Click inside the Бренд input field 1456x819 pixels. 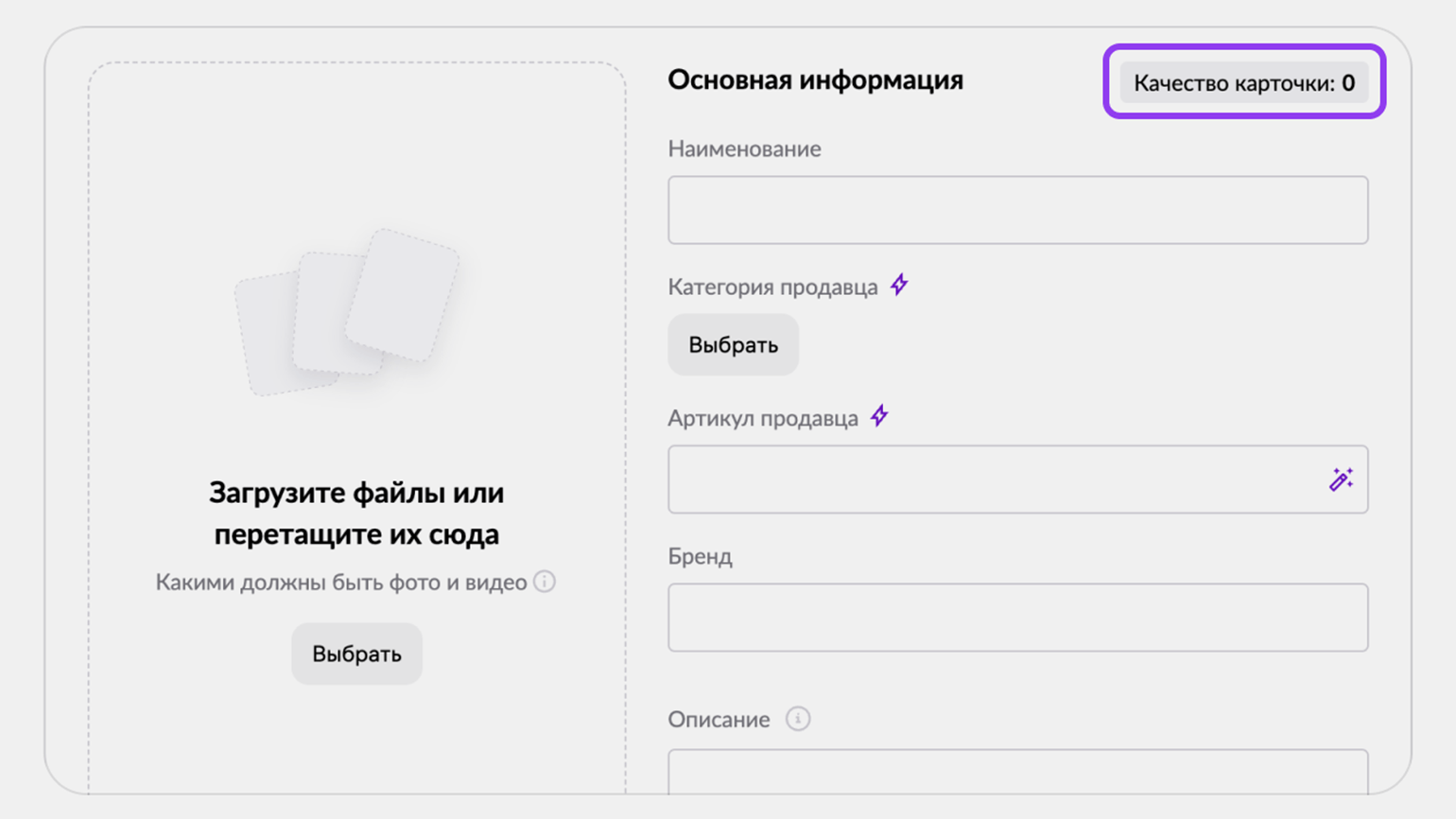(x=1018, y=618)
